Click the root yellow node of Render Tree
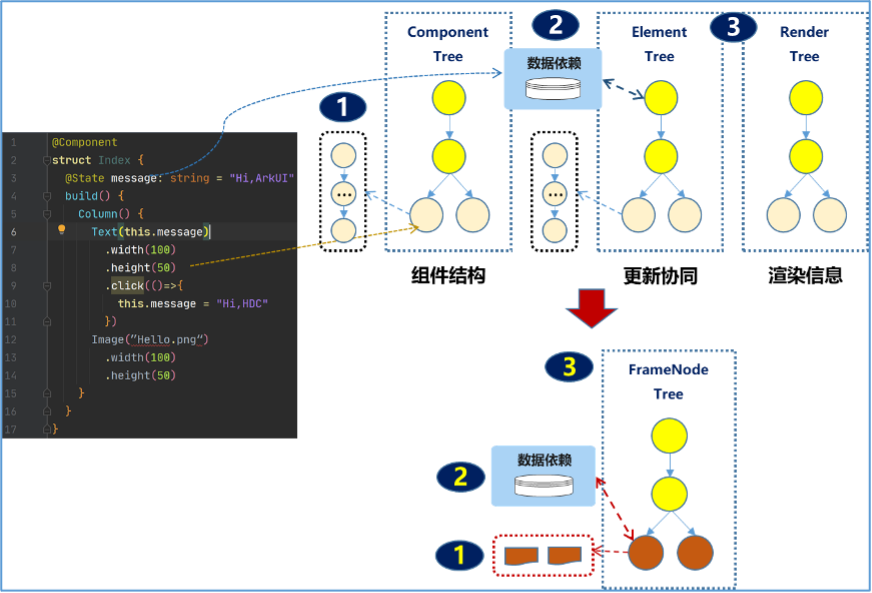 (x=806, y=98)
